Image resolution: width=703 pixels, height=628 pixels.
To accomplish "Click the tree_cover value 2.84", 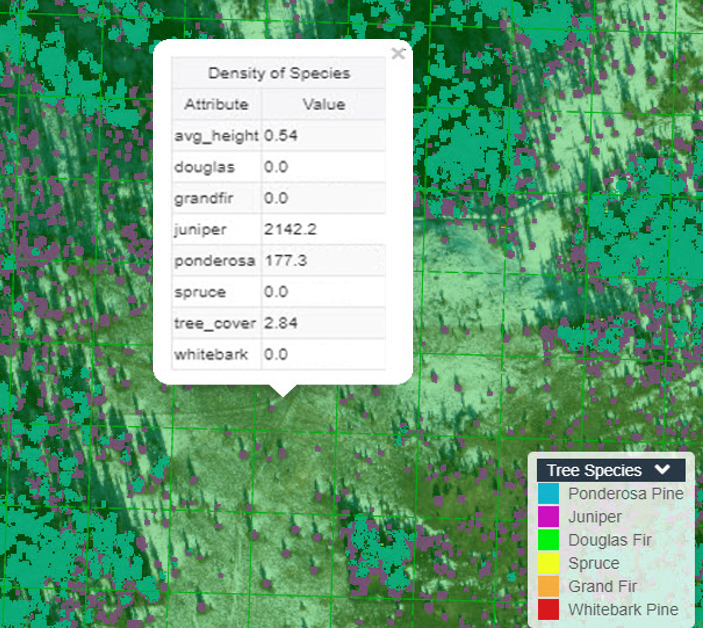I will (x=281, y=323).
